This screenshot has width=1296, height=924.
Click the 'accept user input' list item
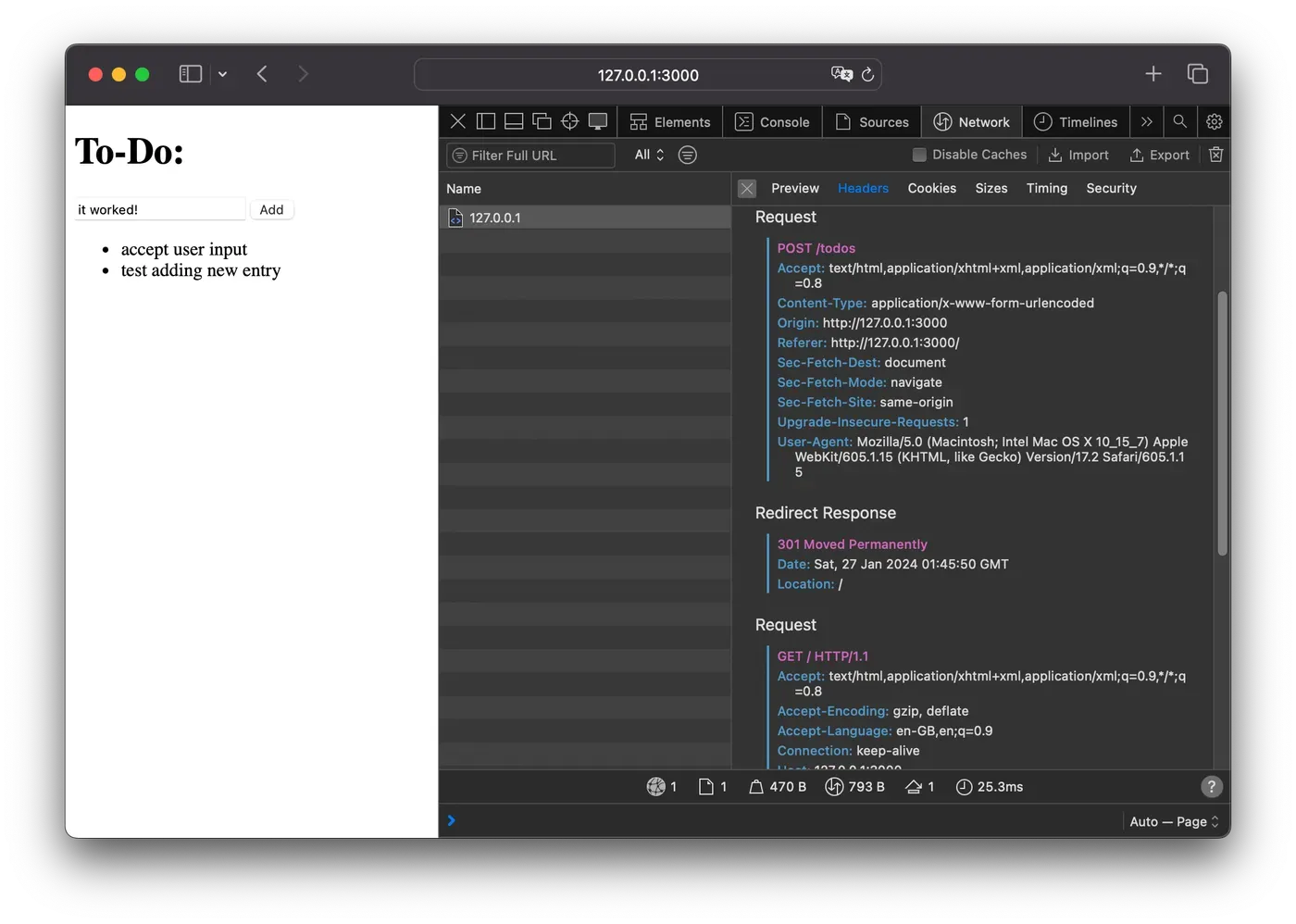pos(184,249)
